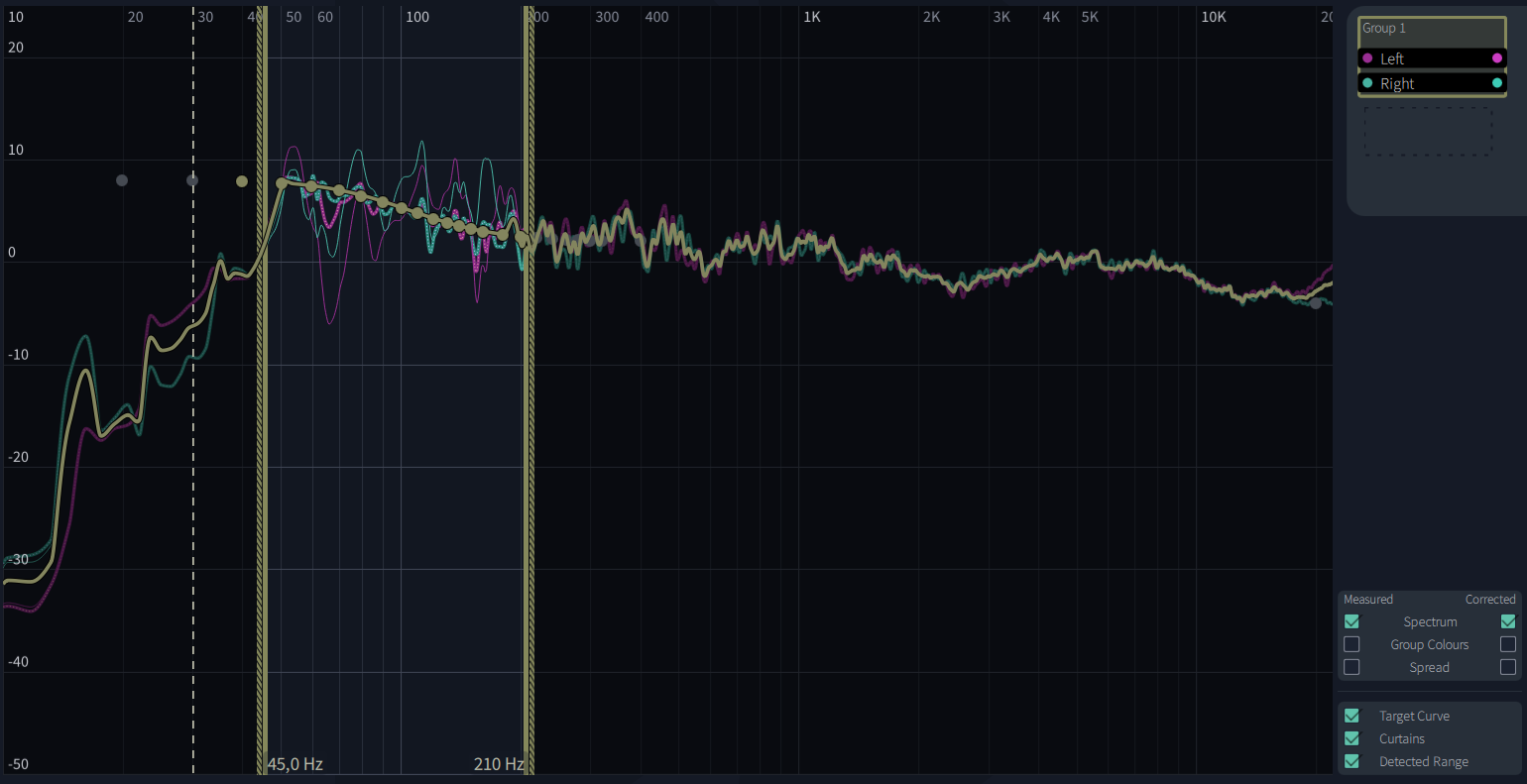Image resolution: width=1527 pixels, height=784 pixels.
Task: Toggle the Measured Spectrum checkbox
Action: point(1351,621)
